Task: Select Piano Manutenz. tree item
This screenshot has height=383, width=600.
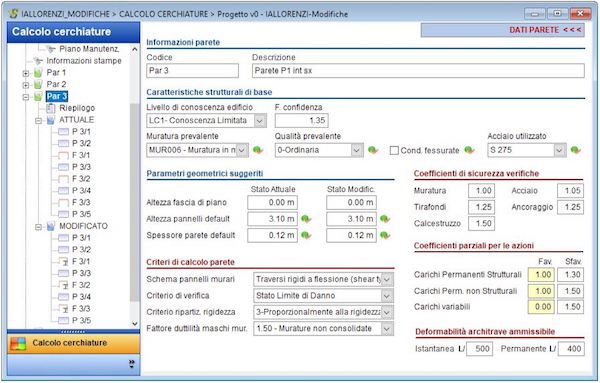Action: click(x=89, y=49)
